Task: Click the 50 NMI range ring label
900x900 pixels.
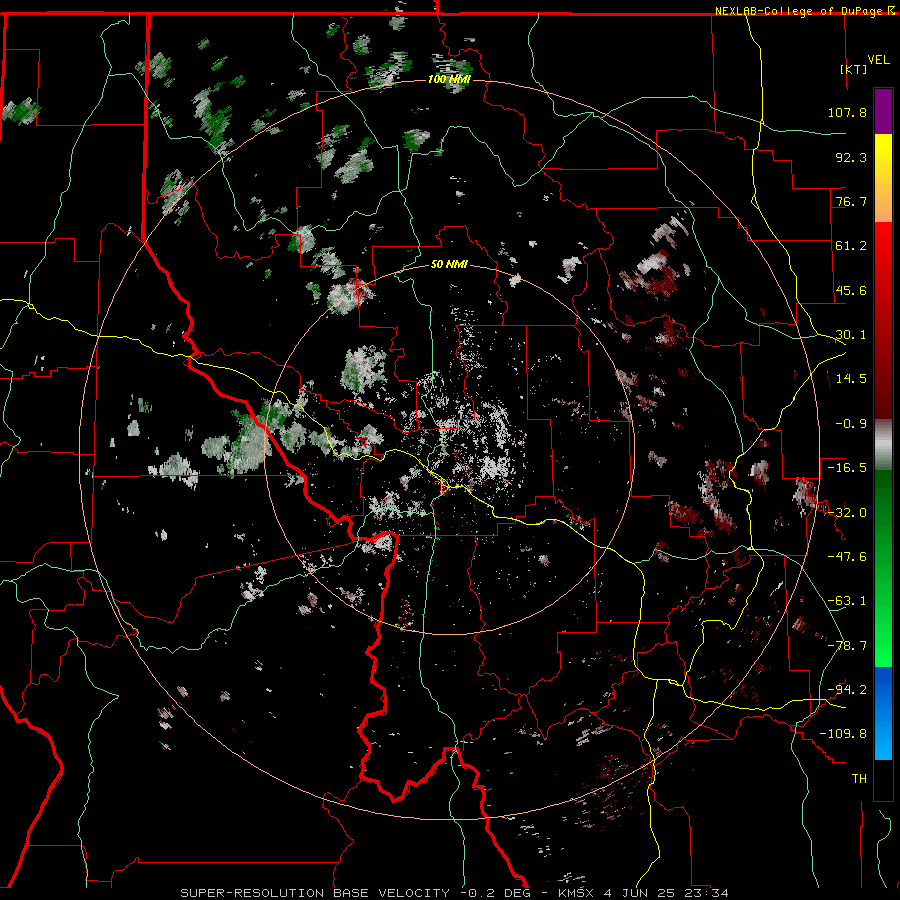Action: pyautogui.click(x=449, y=264)
